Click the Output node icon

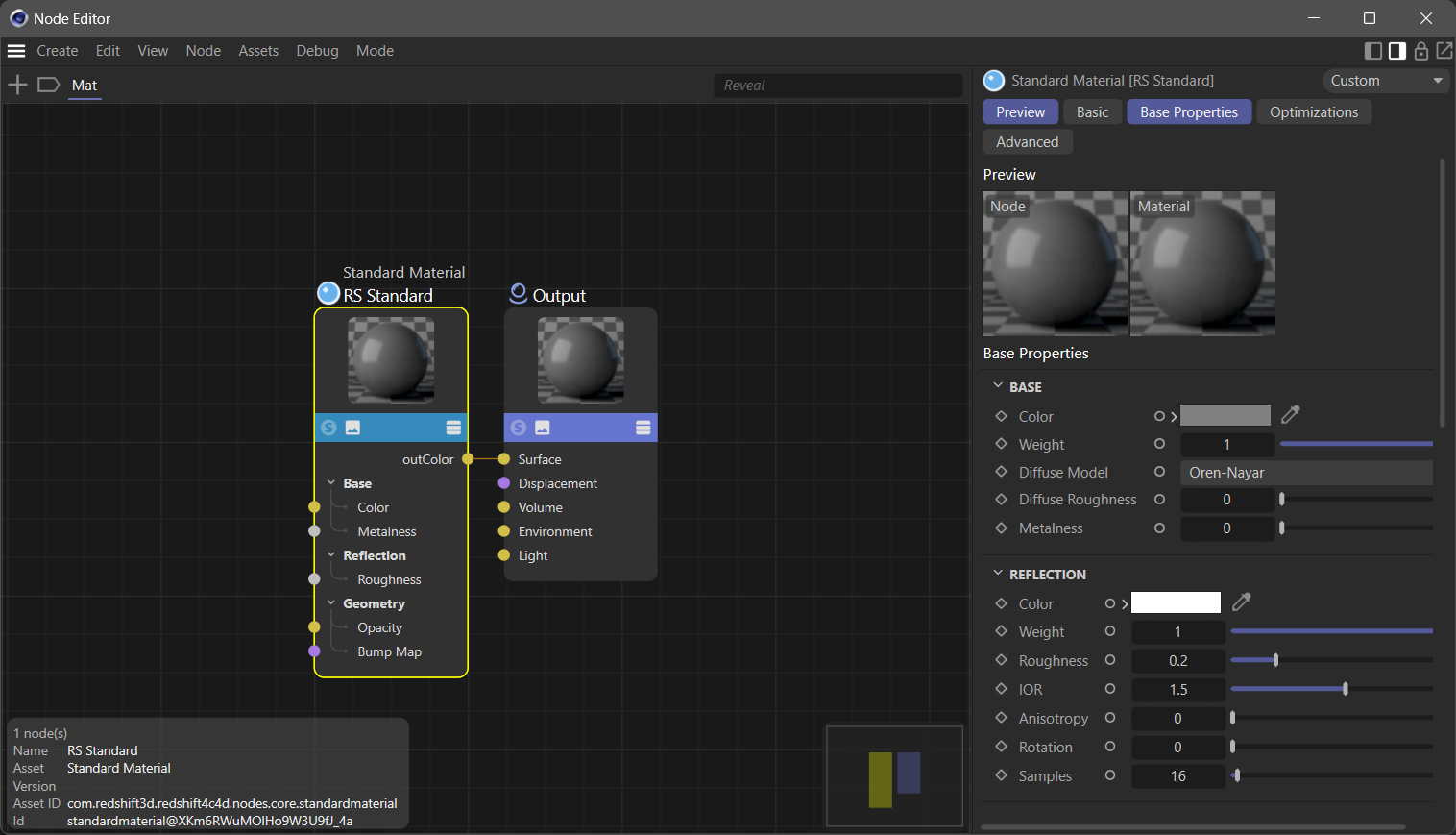(518, 293)
